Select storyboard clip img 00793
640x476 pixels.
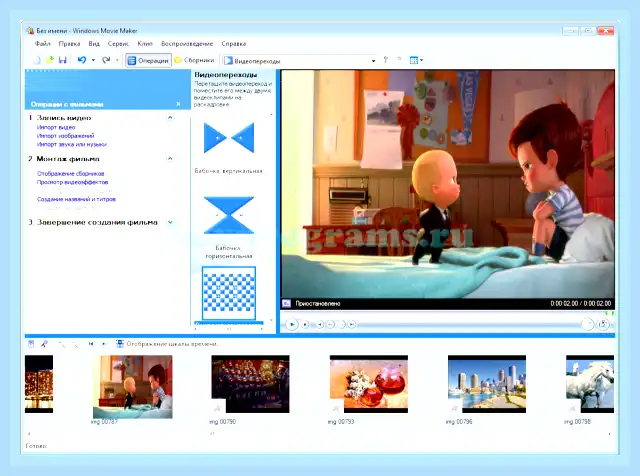tap(369, 384)
